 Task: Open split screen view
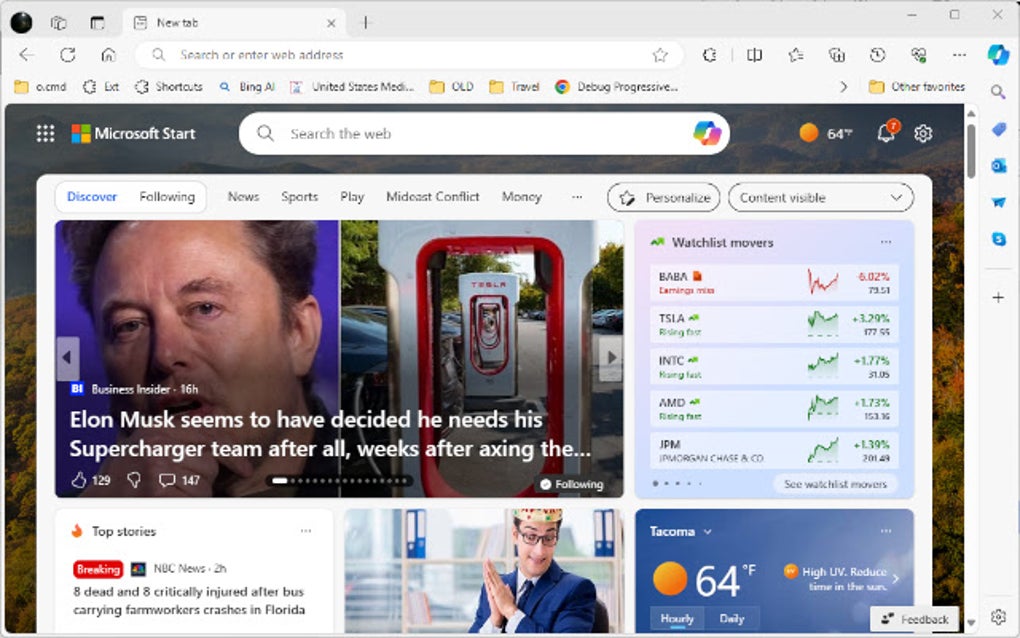(755, 55)
